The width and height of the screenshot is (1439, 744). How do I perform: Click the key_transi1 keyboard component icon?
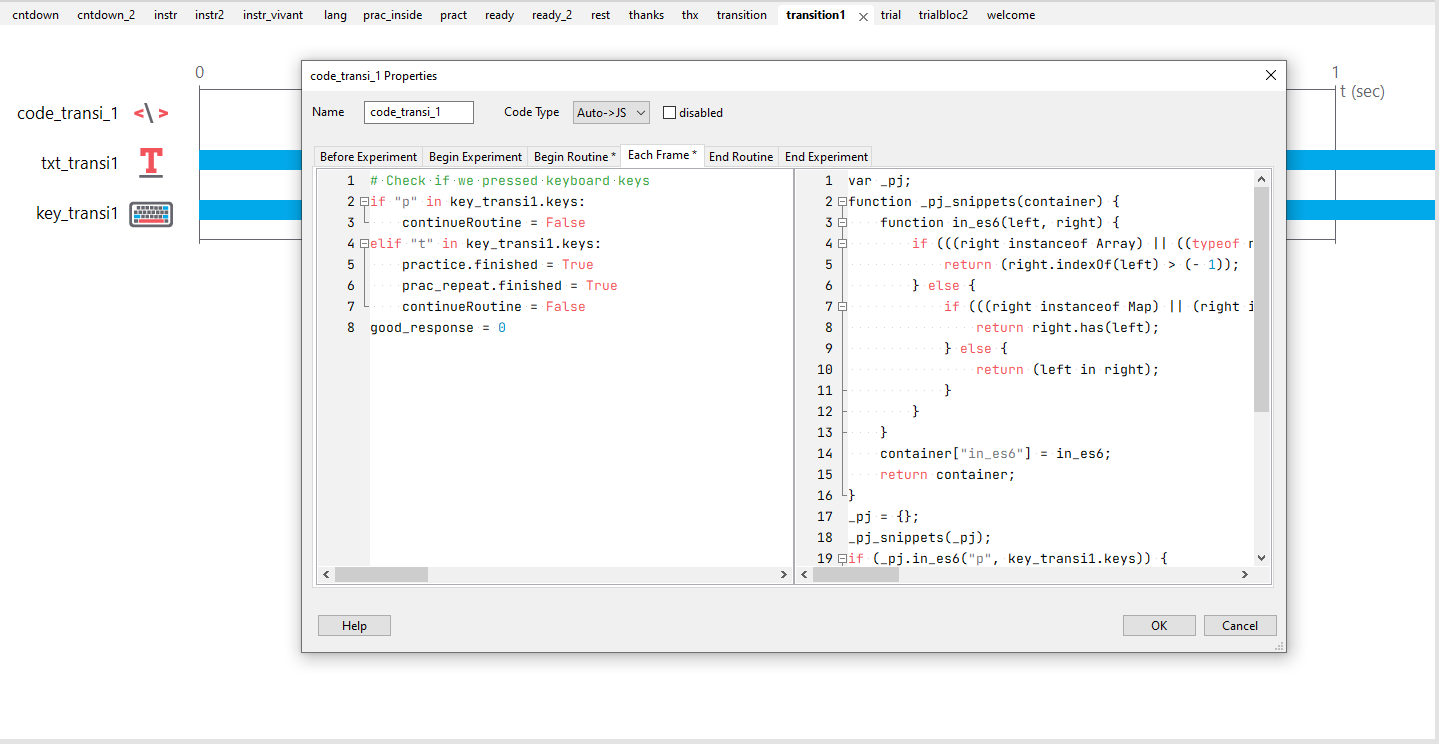(151, 213)
